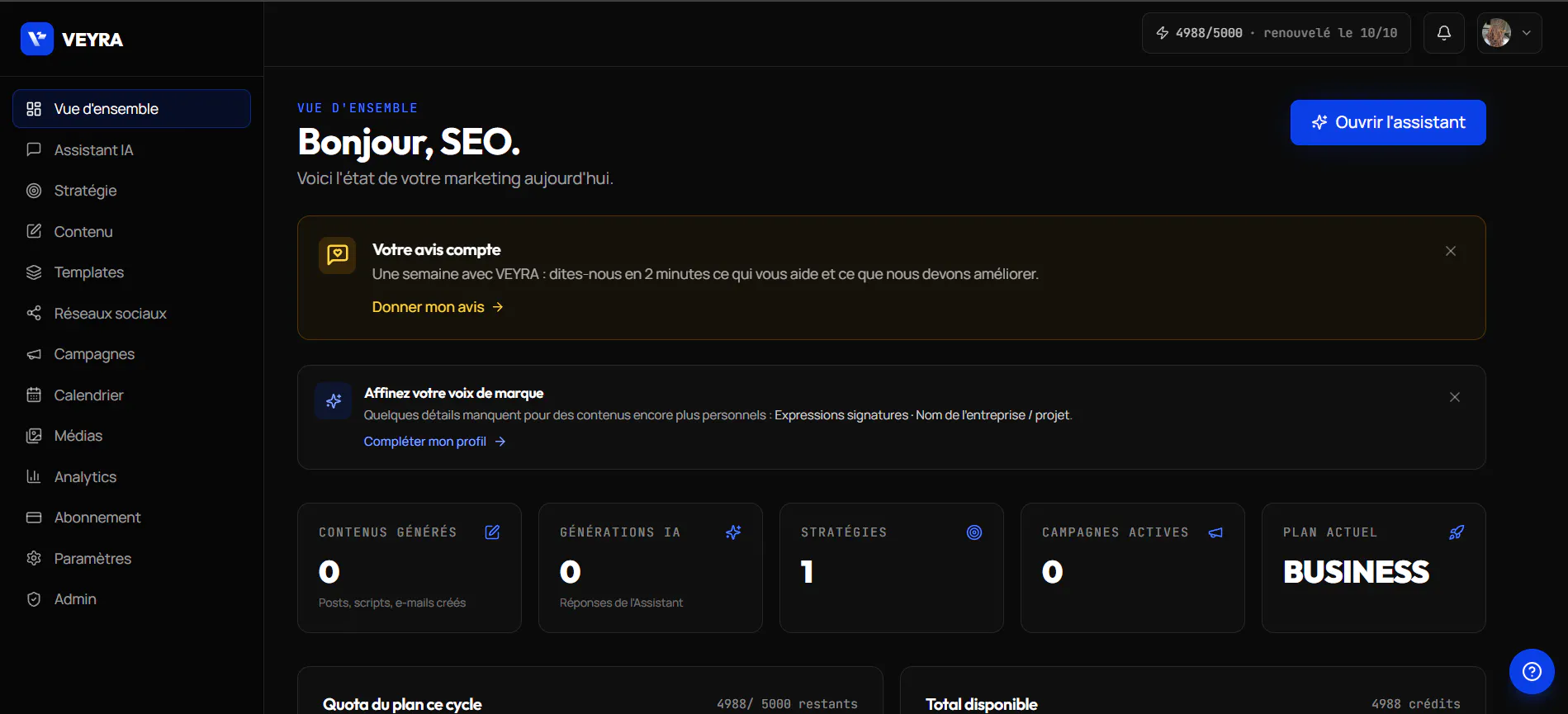The image size is (1568, 714).
Task: Click the megaphone icon on Campagnes actives card
Action: tap(1215, 532)
